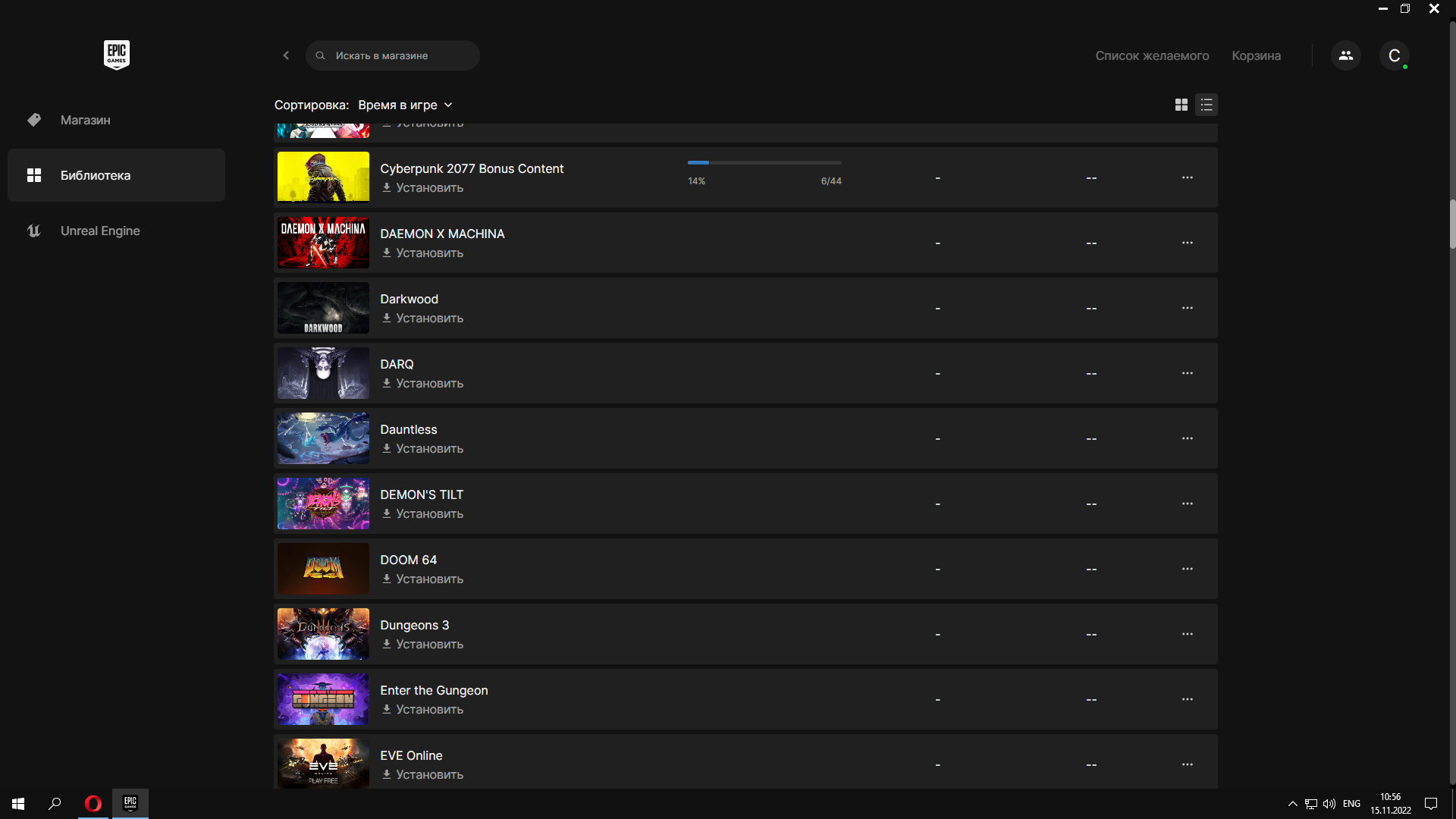Viewport: 1456px width, 819px height.
Task: Open Dungeons 3 cover thumbnail
Action: 323,634
